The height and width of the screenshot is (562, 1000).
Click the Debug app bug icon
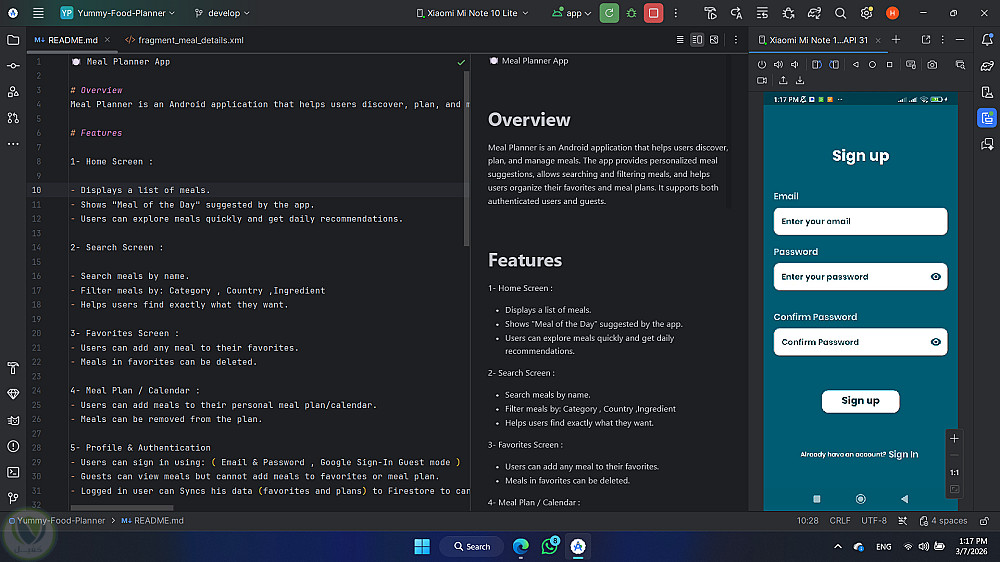click(631, 13)
